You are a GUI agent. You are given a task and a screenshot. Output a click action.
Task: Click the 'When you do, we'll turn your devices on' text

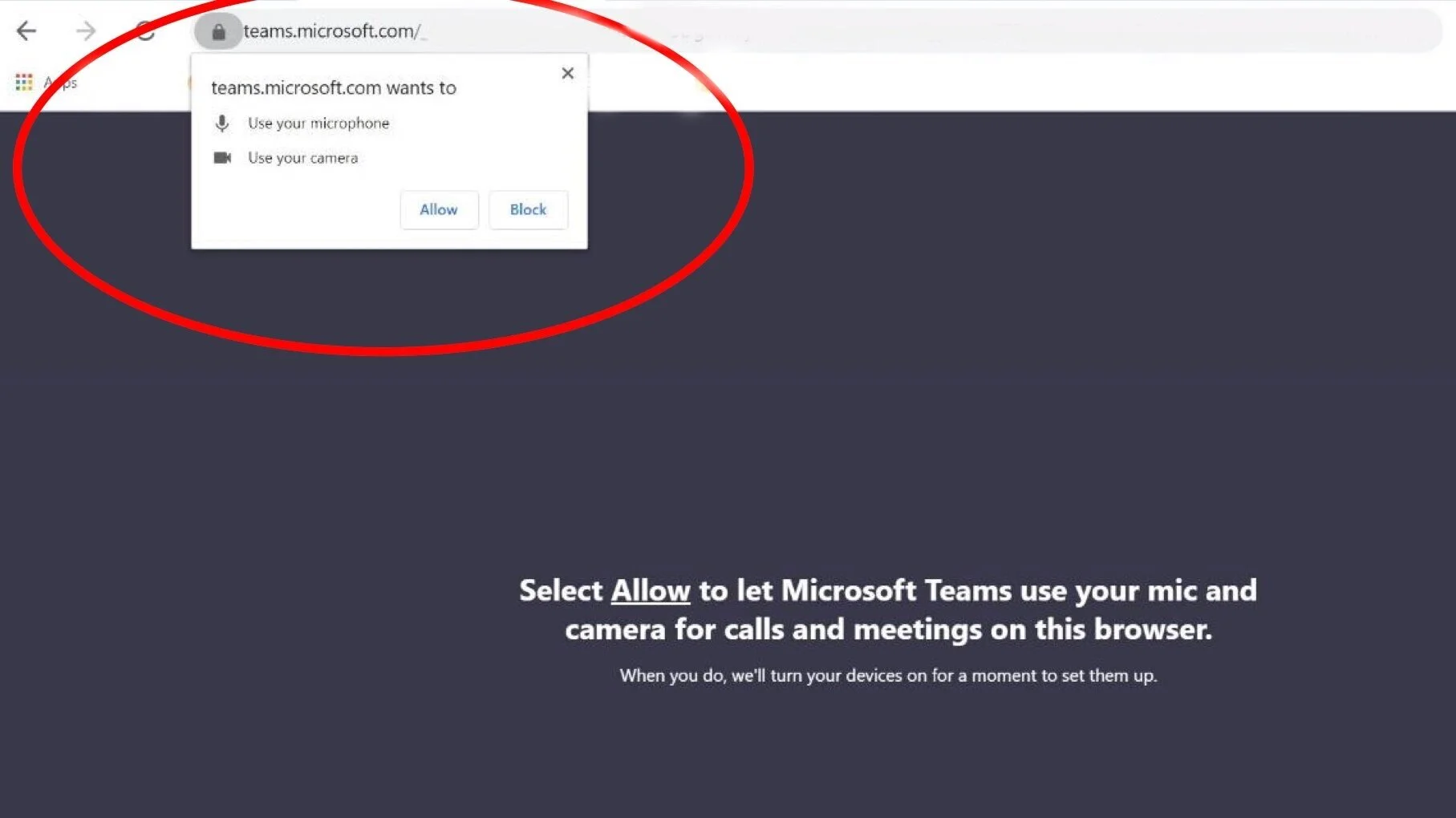pos(888,675)
